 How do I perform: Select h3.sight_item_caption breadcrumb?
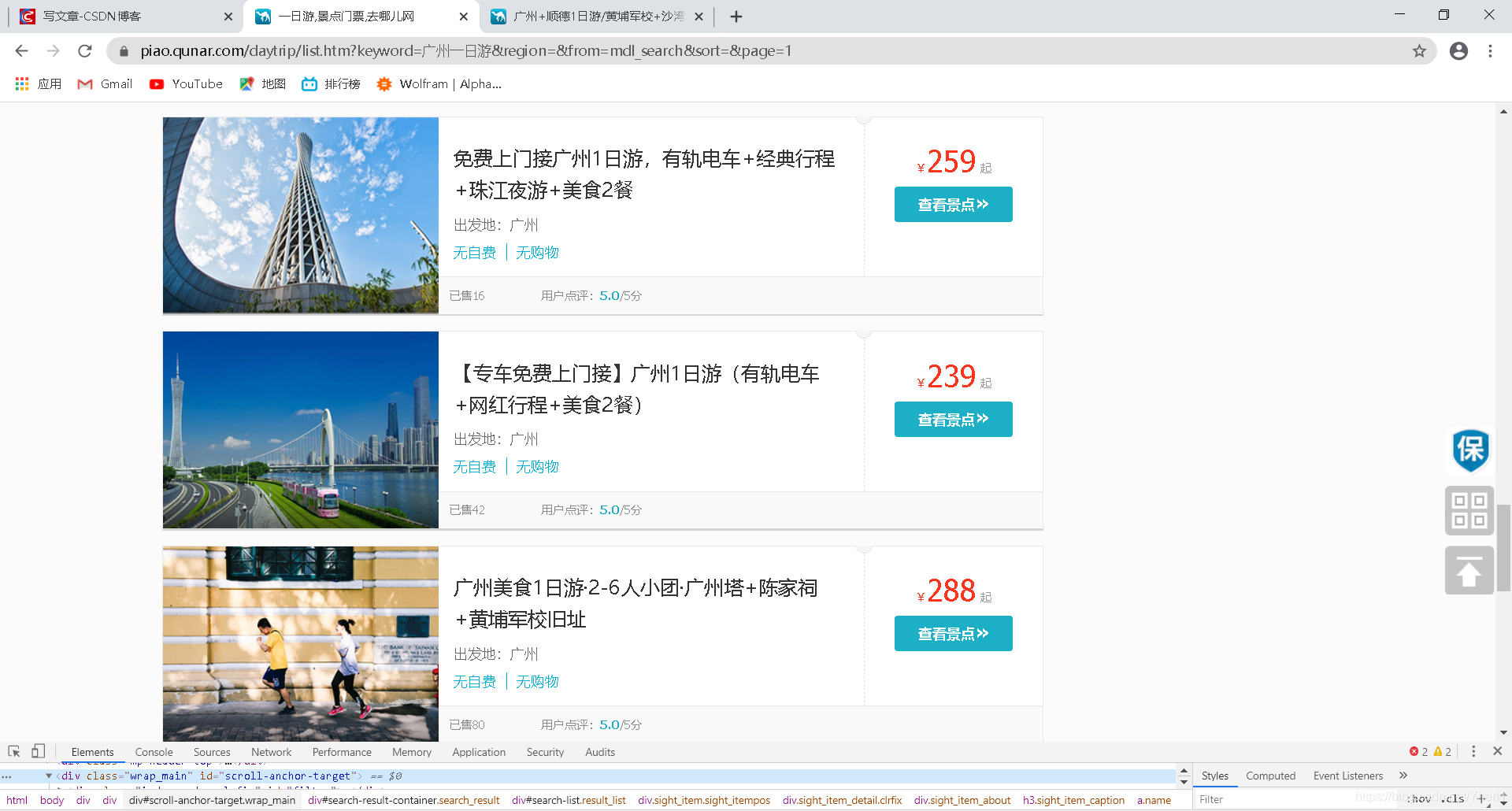[1073, 801]
